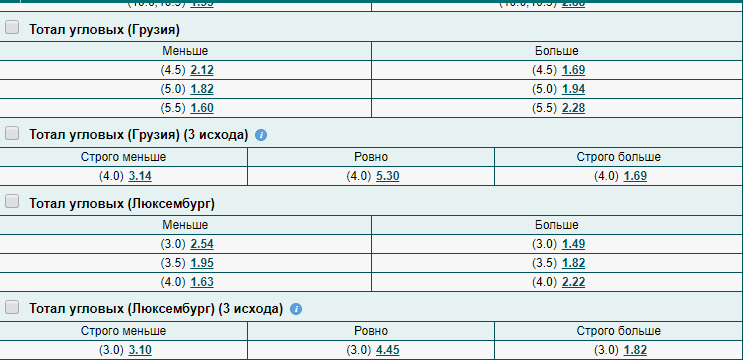Tick checkbox for Тотал угловых (Люксембург) (3 исхода)

pyautogui.click(x=12, y=308)
